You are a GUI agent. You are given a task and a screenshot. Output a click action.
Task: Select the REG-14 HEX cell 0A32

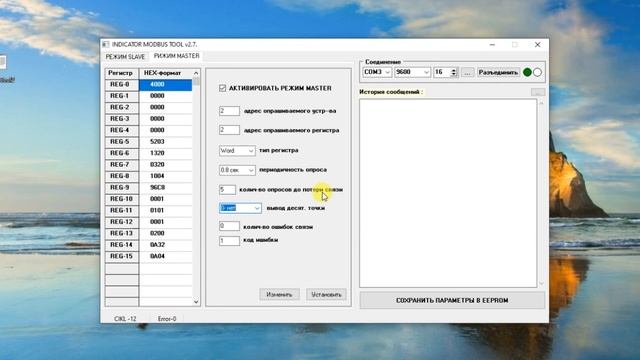[166, 244]
